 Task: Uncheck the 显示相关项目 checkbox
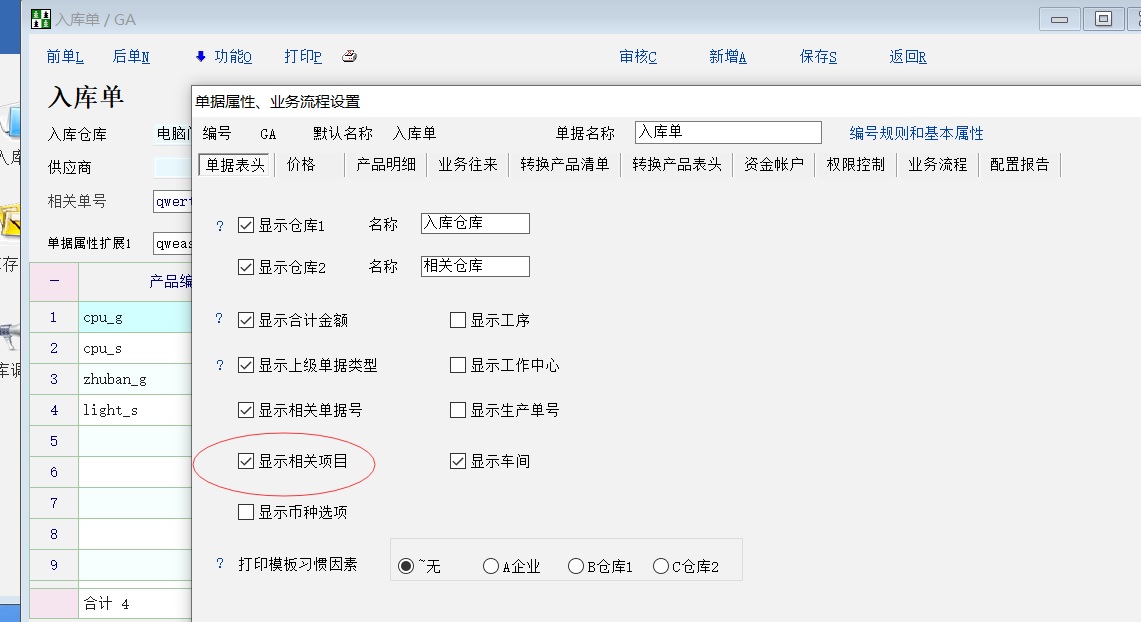(246, 461)
